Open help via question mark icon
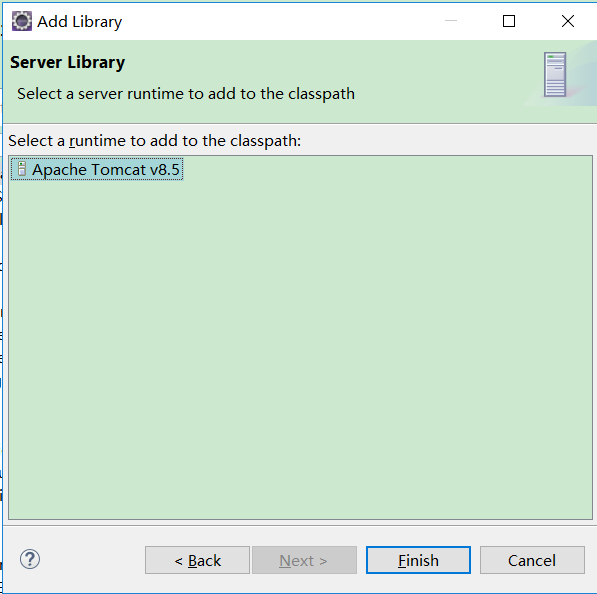This screenshot has height=594, width=597. 30,559
